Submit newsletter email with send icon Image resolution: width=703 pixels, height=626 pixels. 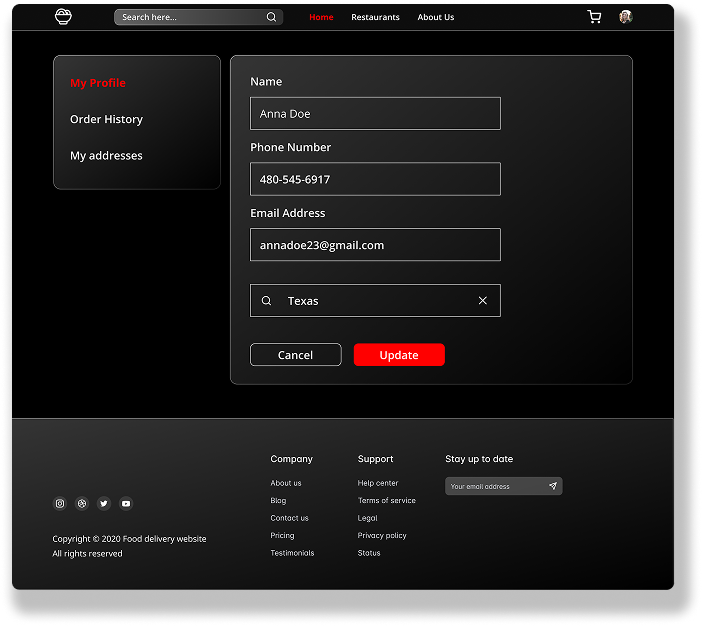553,486
